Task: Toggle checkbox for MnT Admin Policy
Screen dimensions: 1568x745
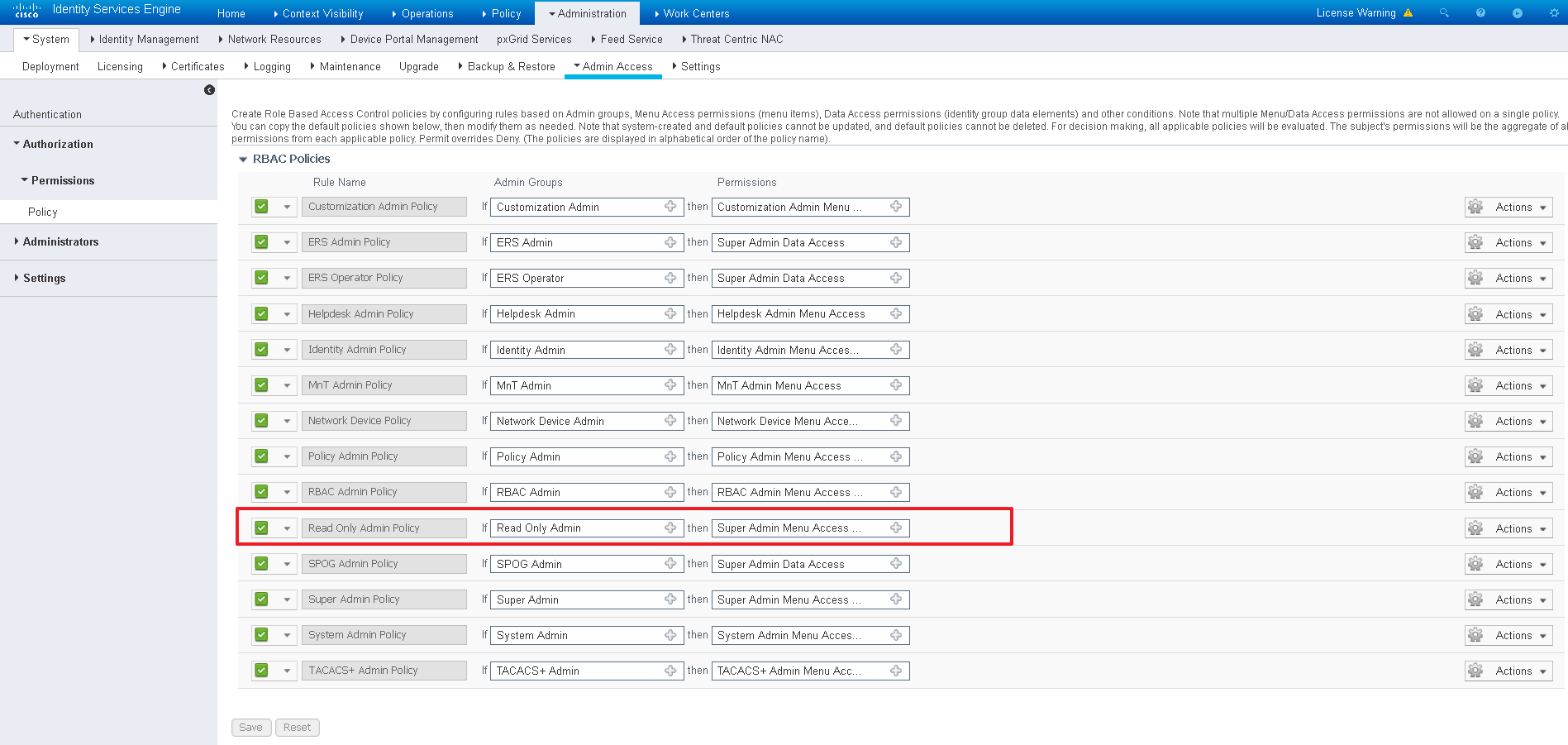Action: [261, 385]
